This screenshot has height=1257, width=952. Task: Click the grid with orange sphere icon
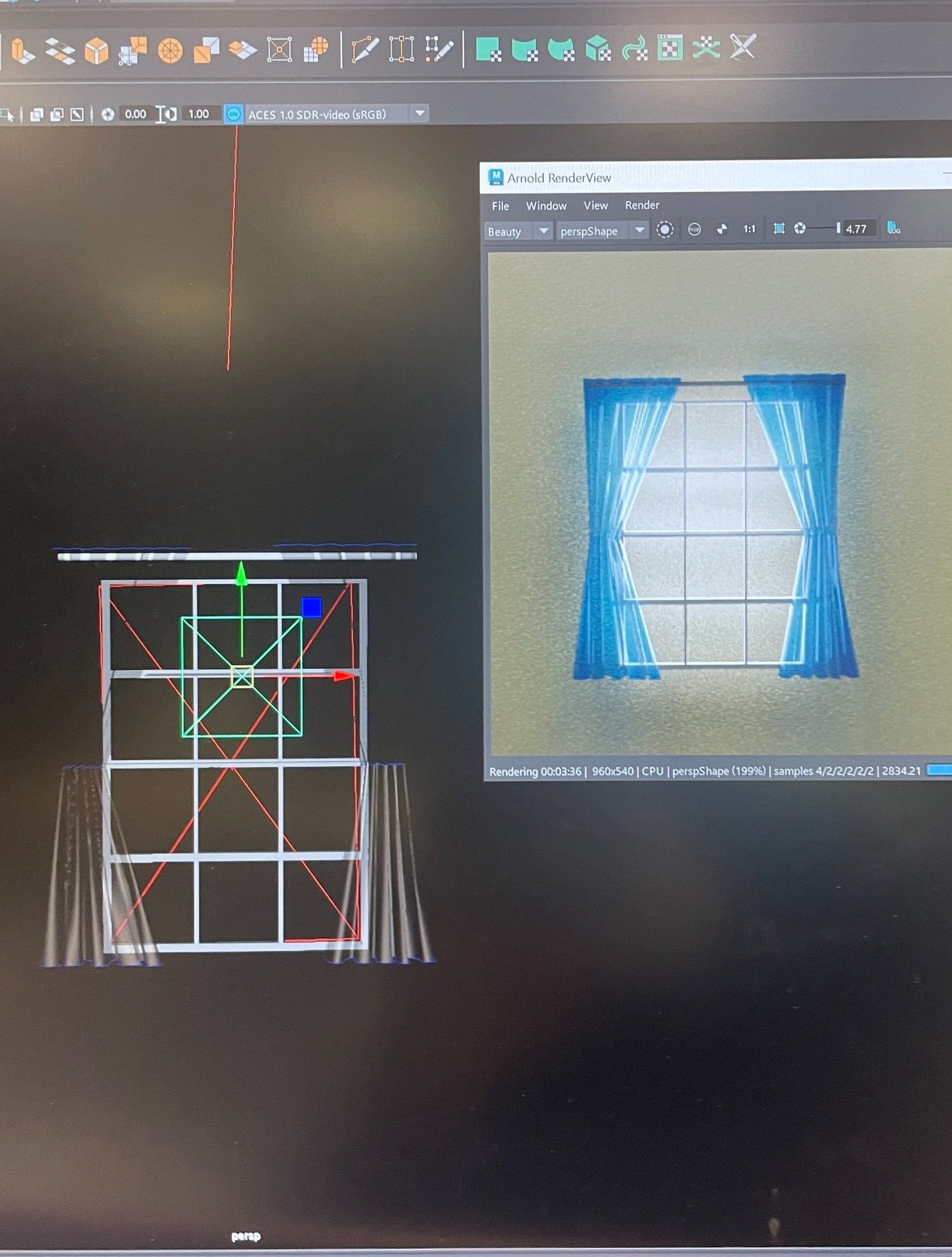[x=316, y=50]
